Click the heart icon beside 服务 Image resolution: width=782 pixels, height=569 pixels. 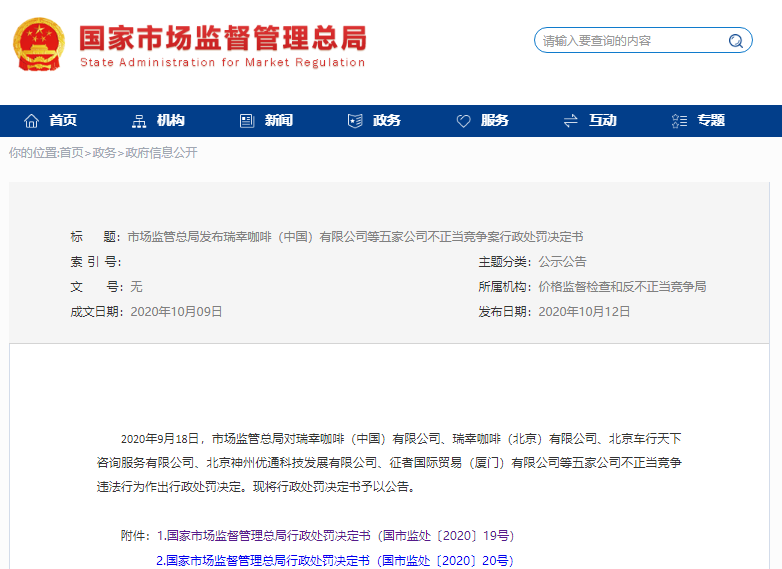tap(463, 121)
